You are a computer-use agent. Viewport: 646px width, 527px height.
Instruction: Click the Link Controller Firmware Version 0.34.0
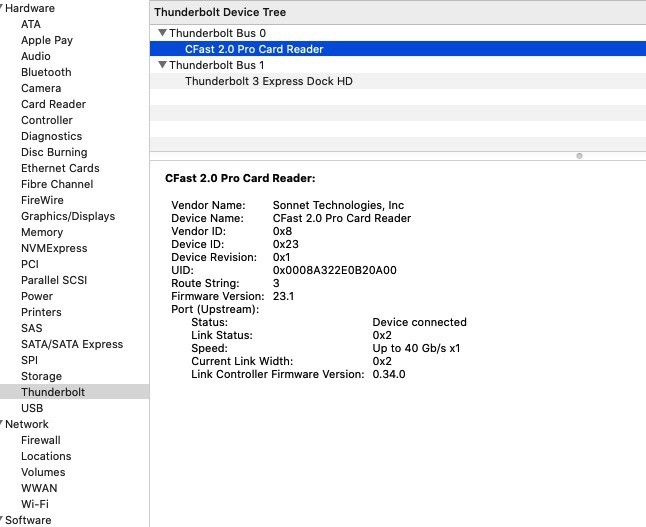pos(389,375)
